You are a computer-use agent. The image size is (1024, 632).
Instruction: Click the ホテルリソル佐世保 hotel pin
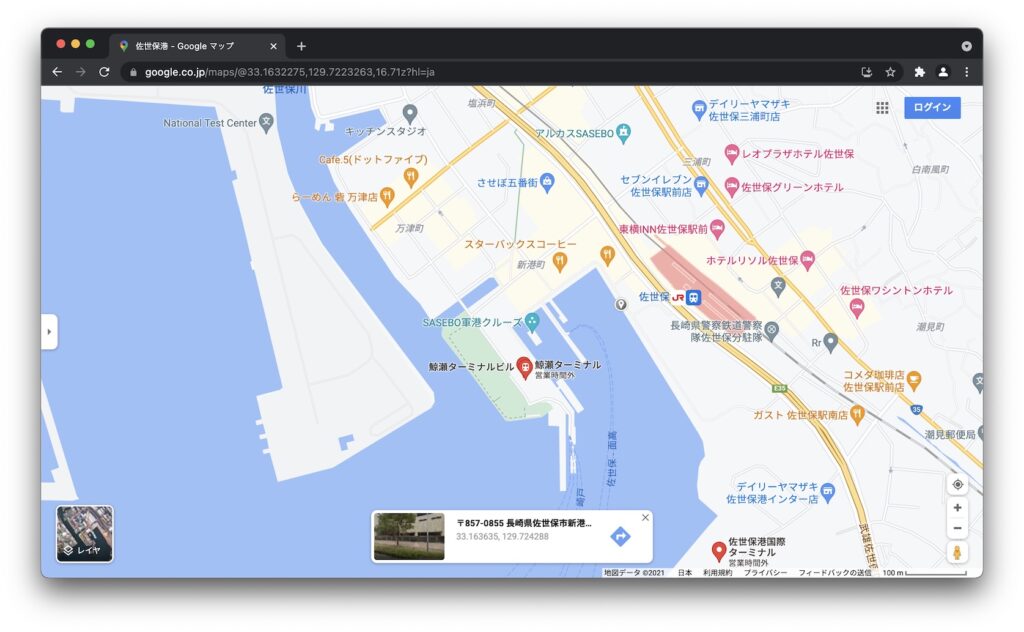pyautogui.click(x=807, y=260)
